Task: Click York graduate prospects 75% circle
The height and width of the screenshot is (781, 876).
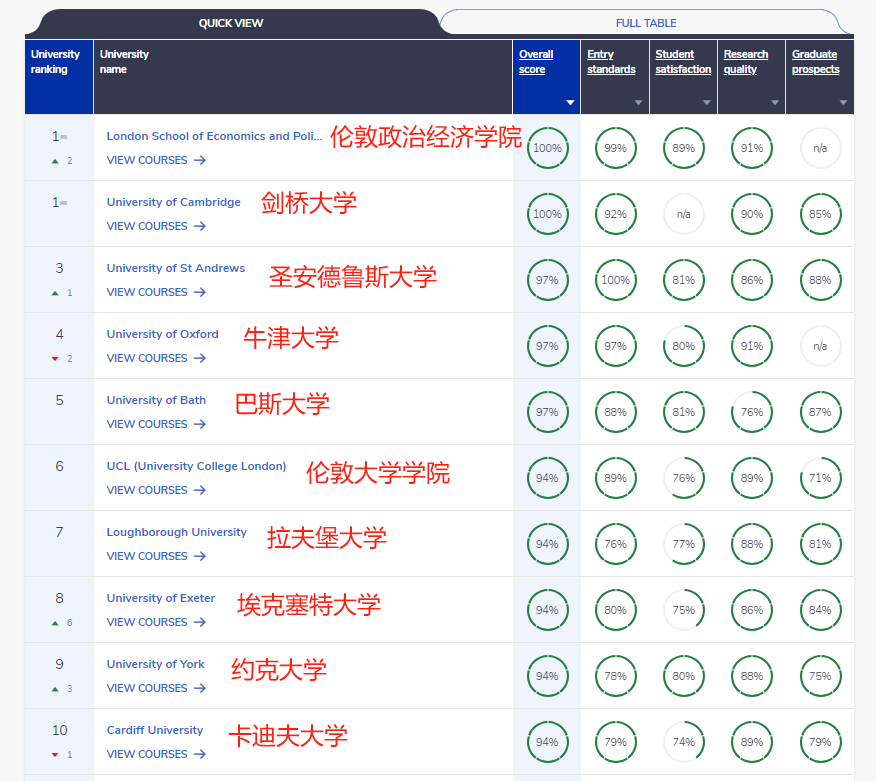Action: click(820, 676)
